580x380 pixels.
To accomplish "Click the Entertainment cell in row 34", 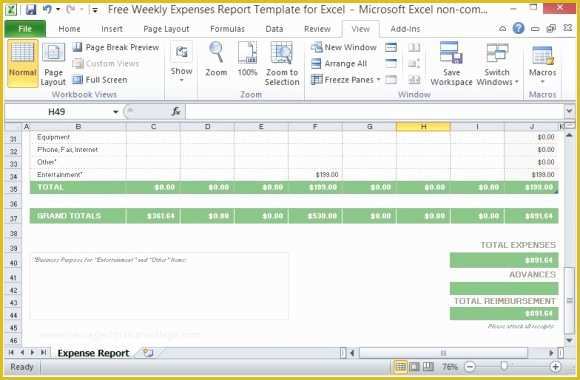I will (78, 175).
